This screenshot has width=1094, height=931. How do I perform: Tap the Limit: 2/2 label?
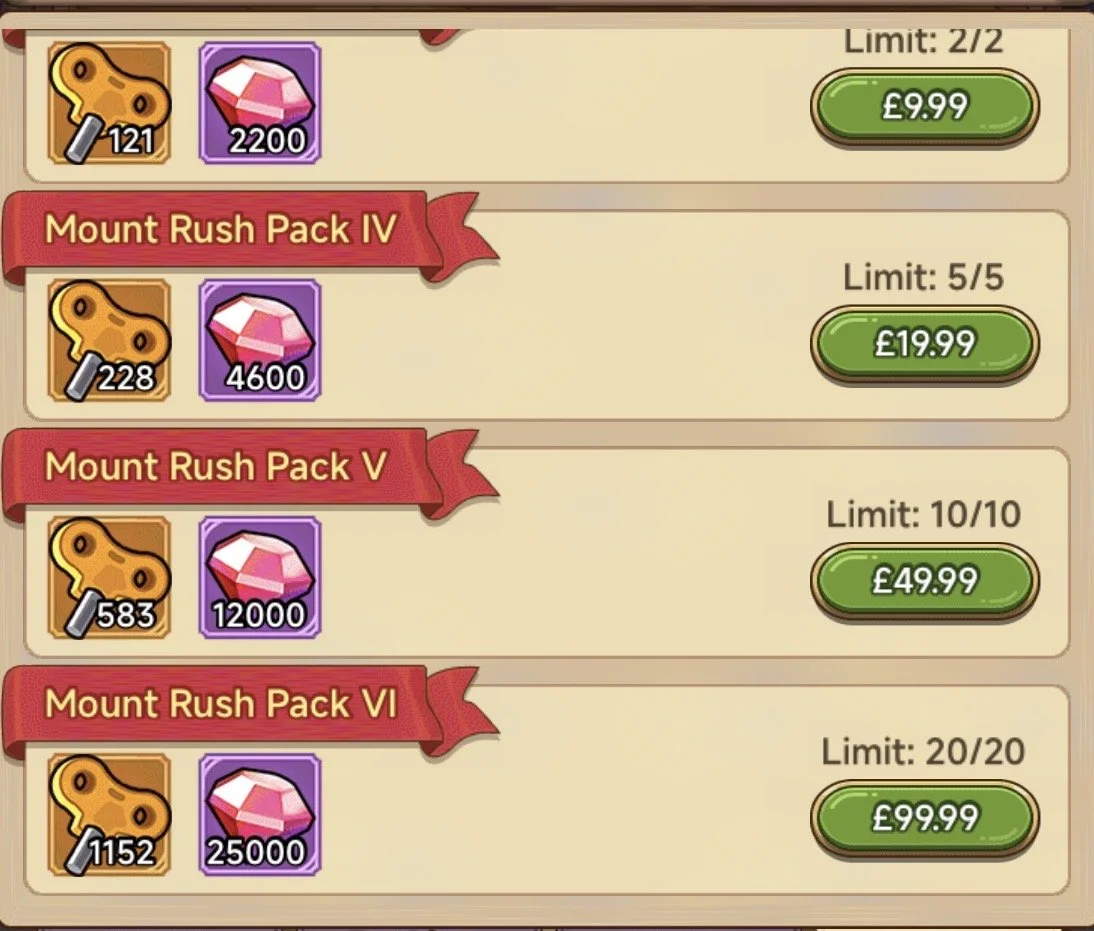(923, 42)
